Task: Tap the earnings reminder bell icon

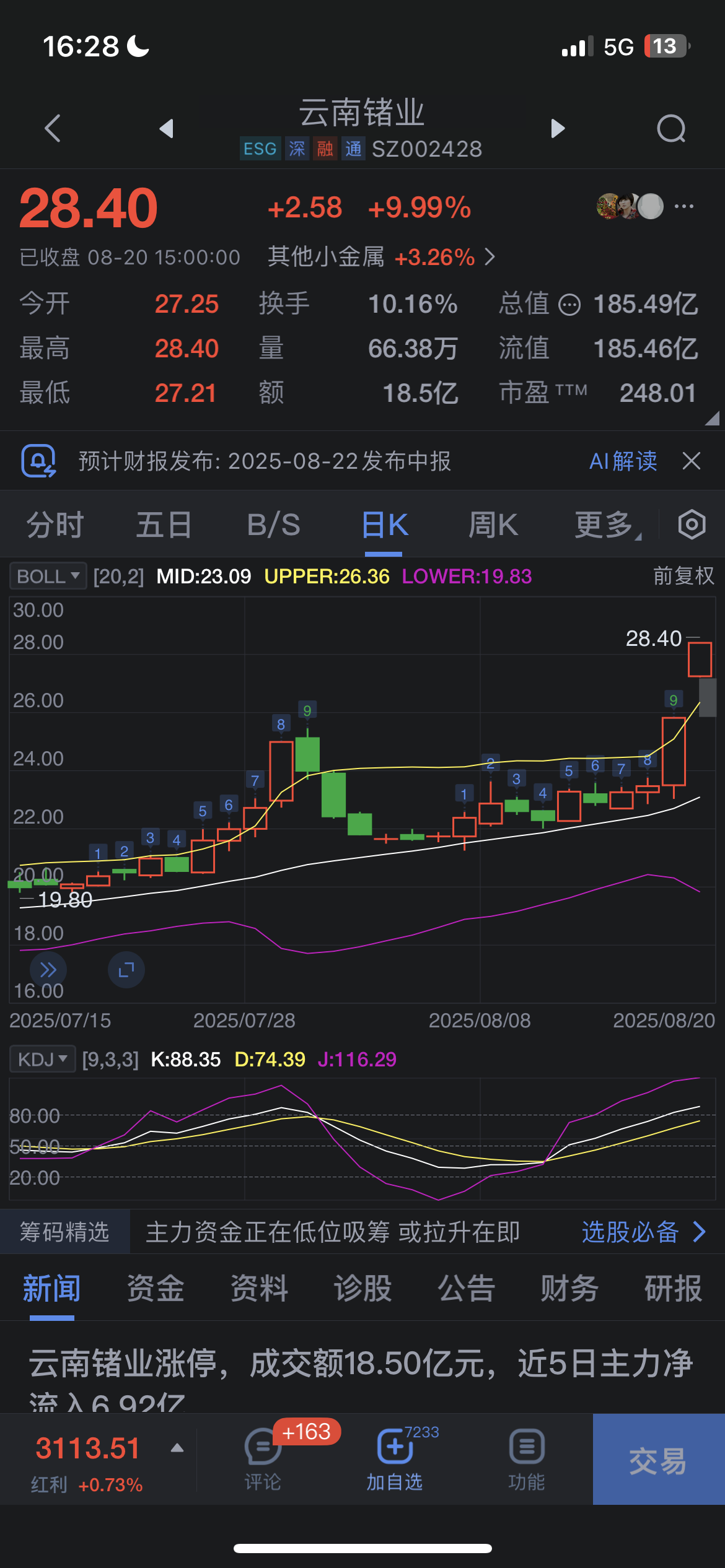Action: 38,461
